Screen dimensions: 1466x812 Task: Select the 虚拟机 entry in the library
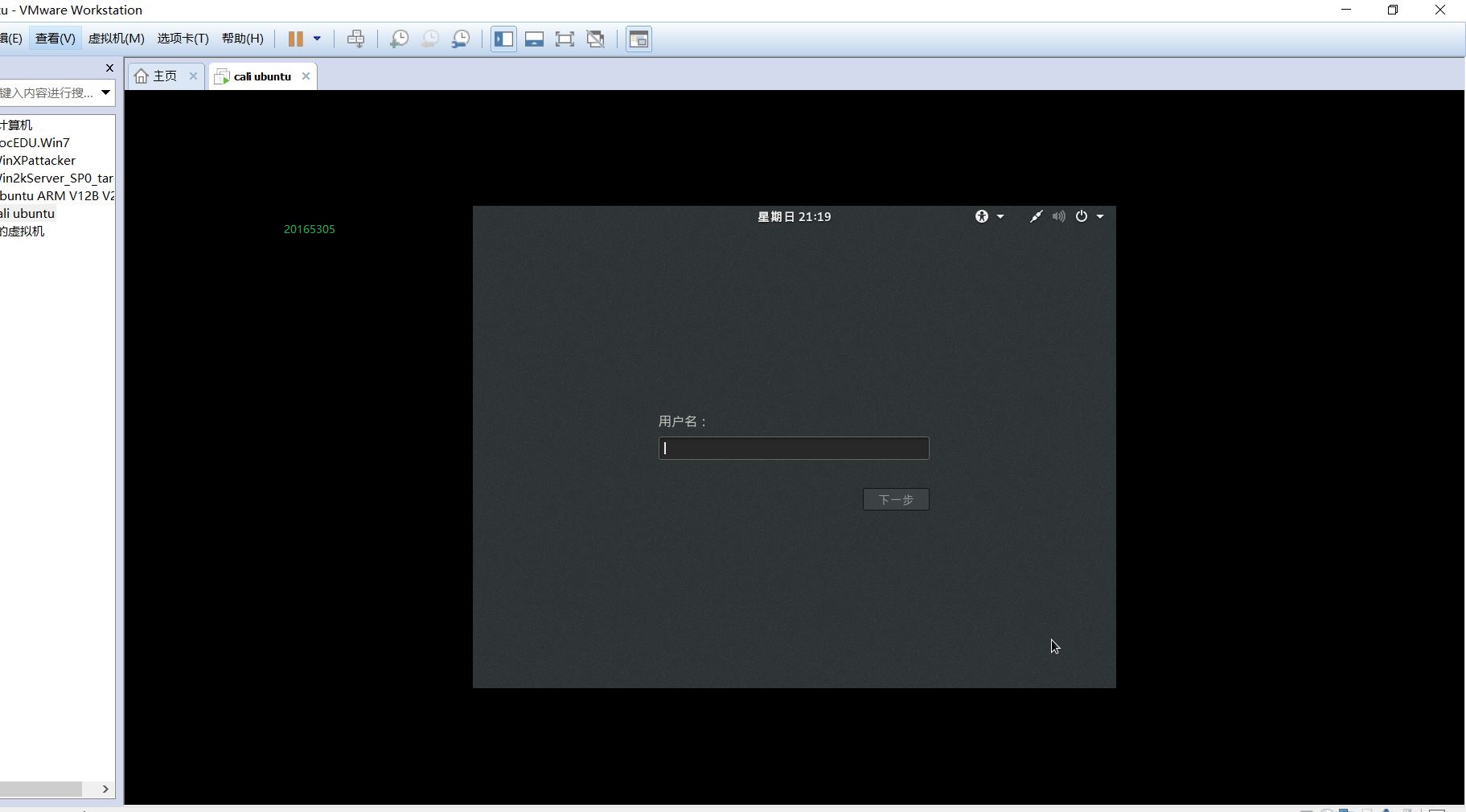pyautogui.click(x=23, y=231)
